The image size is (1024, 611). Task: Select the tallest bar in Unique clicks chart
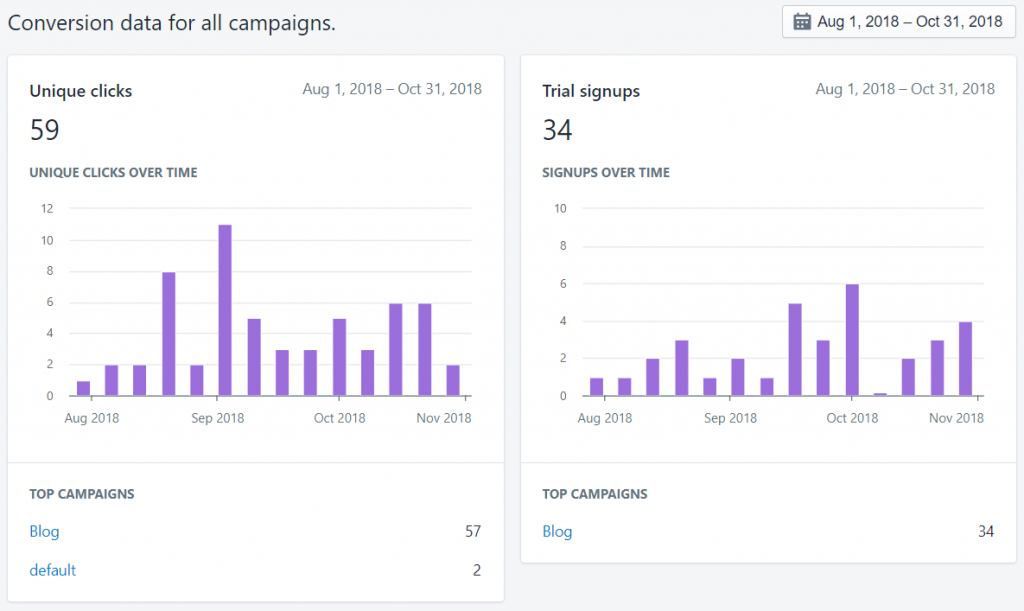pos(225,310)
